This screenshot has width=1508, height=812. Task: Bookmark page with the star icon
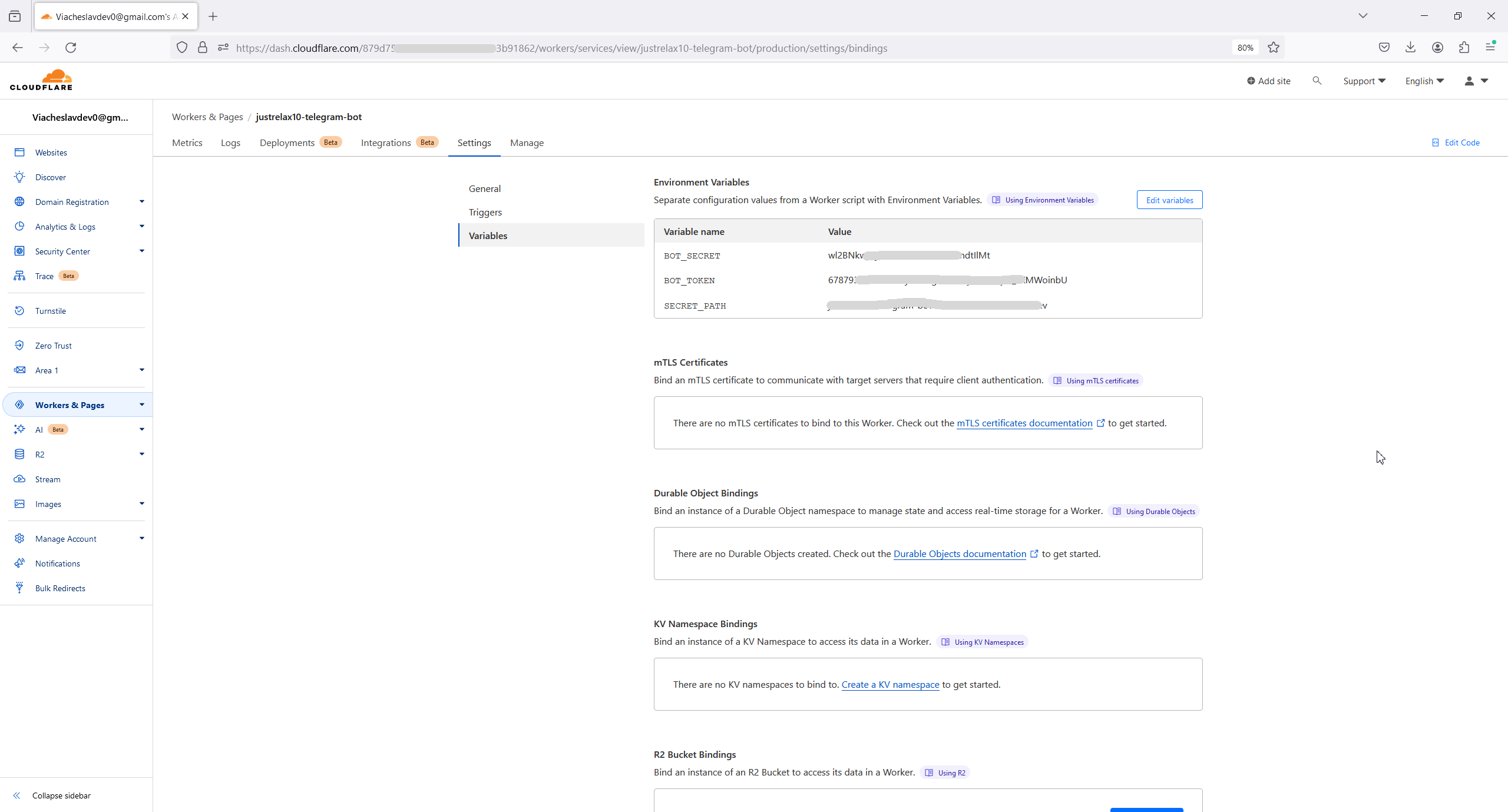coord(1274,48)
